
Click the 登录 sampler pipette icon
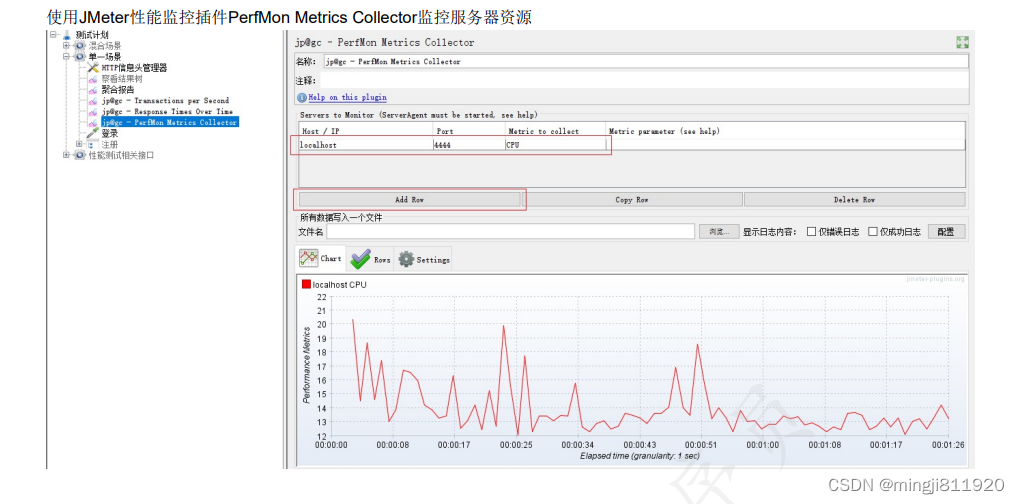coord(93,133)
